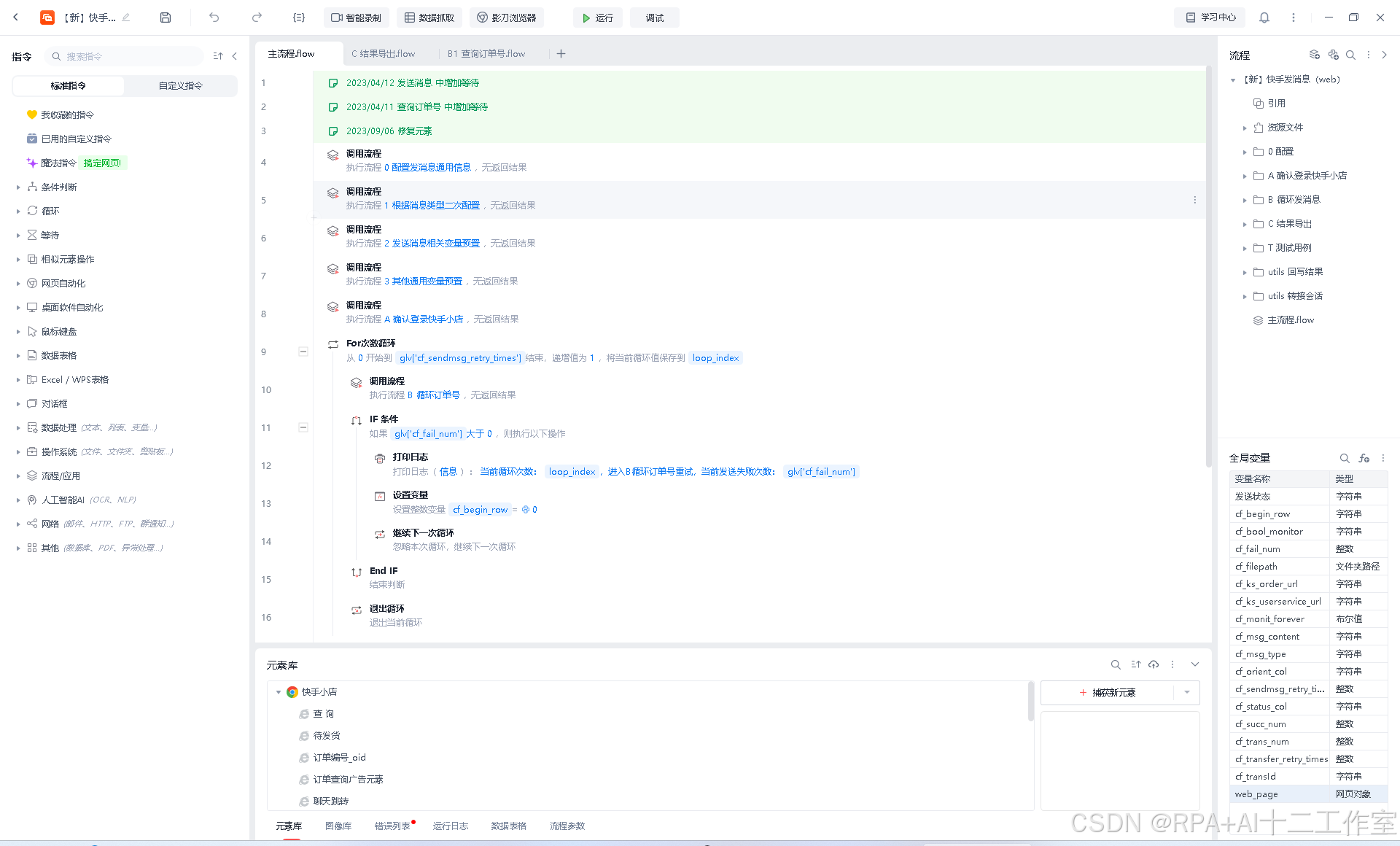Undo the last change
The height and width of the screenshot is (846, 1400).
click(214, 17)
